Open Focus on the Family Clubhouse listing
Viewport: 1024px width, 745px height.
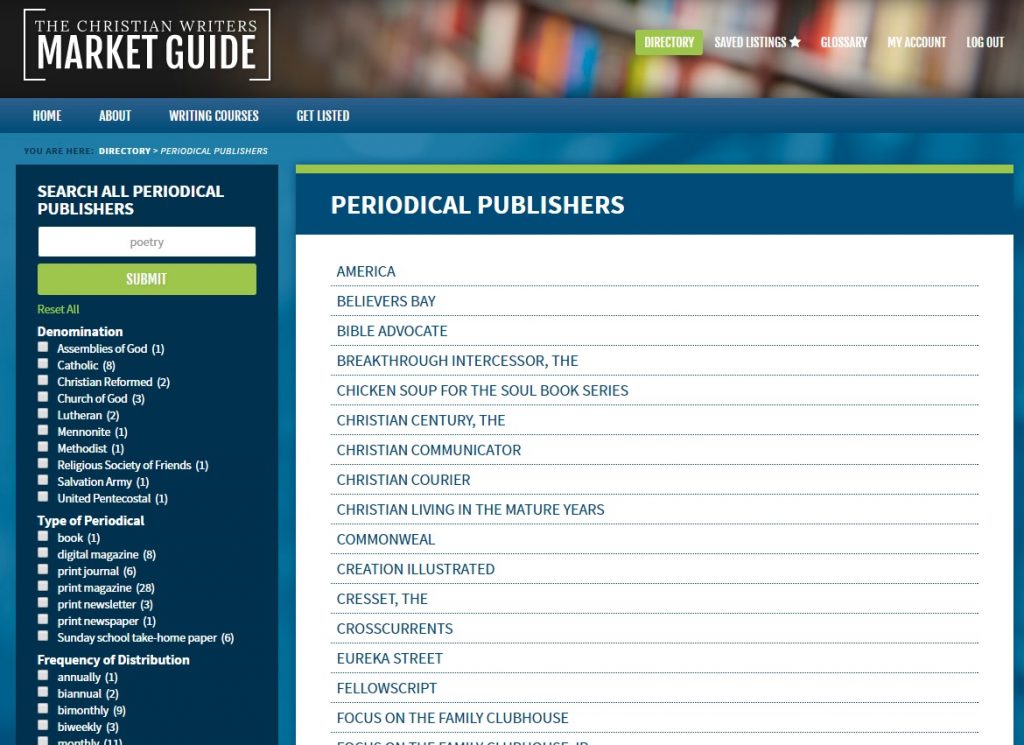coord(453,718)
